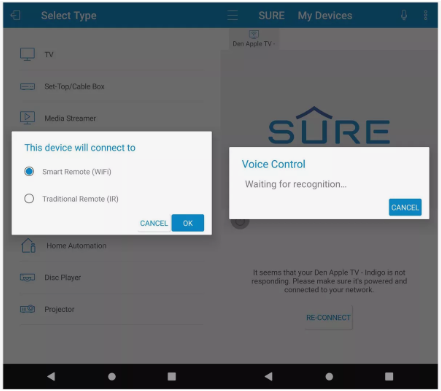Select Traditional Remote (IR) radio button
Screen dimensions: 441x391
tap(29, 199)
